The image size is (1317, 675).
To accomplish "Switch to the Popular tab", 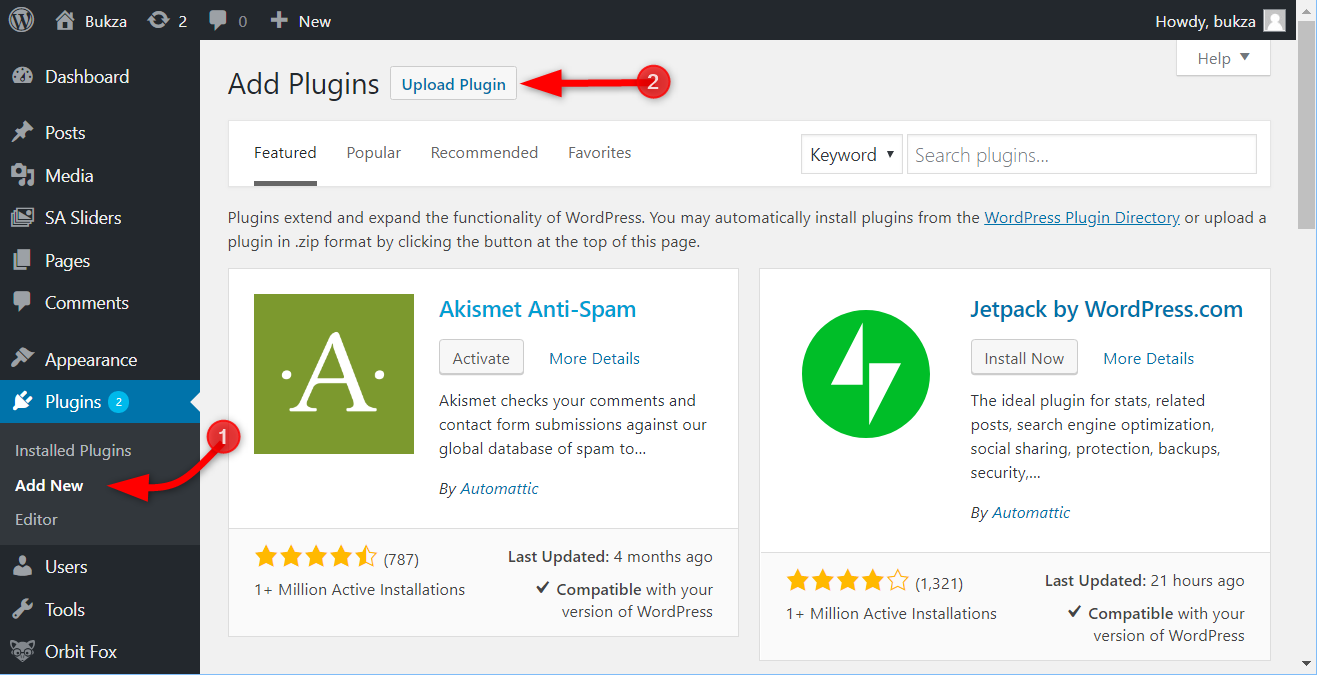I will (x=374, y=153).
